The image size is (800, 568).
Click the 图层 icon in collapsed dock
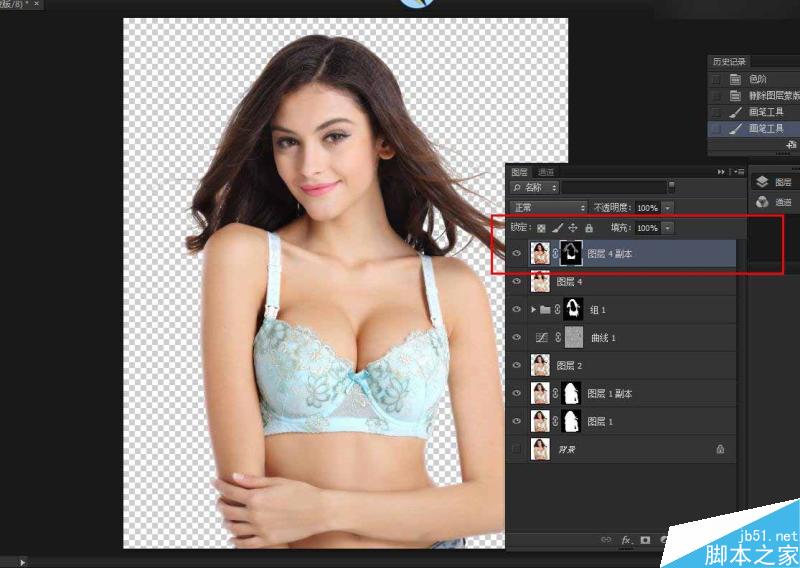coord(762,182)
